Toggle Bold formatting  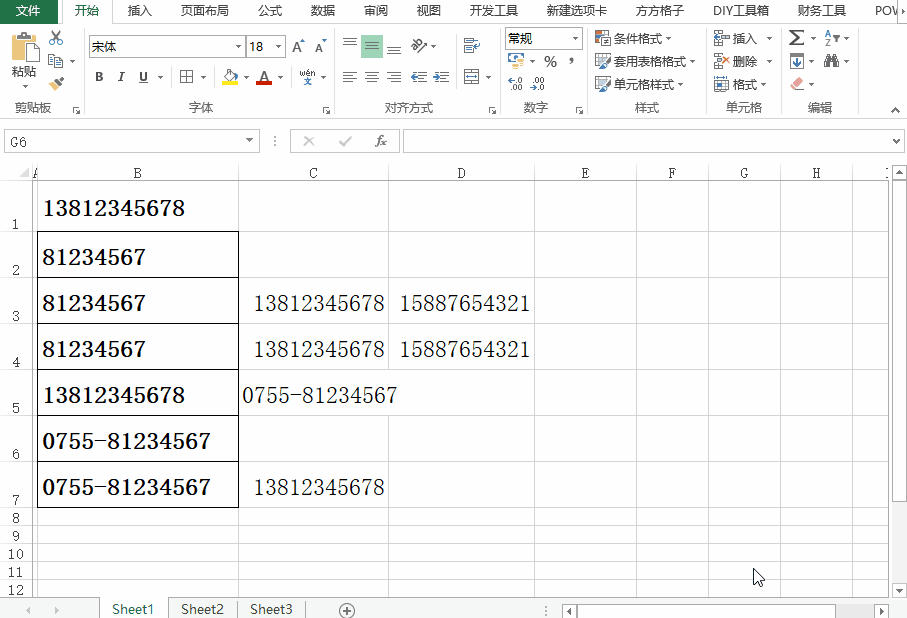click(99, 77)
